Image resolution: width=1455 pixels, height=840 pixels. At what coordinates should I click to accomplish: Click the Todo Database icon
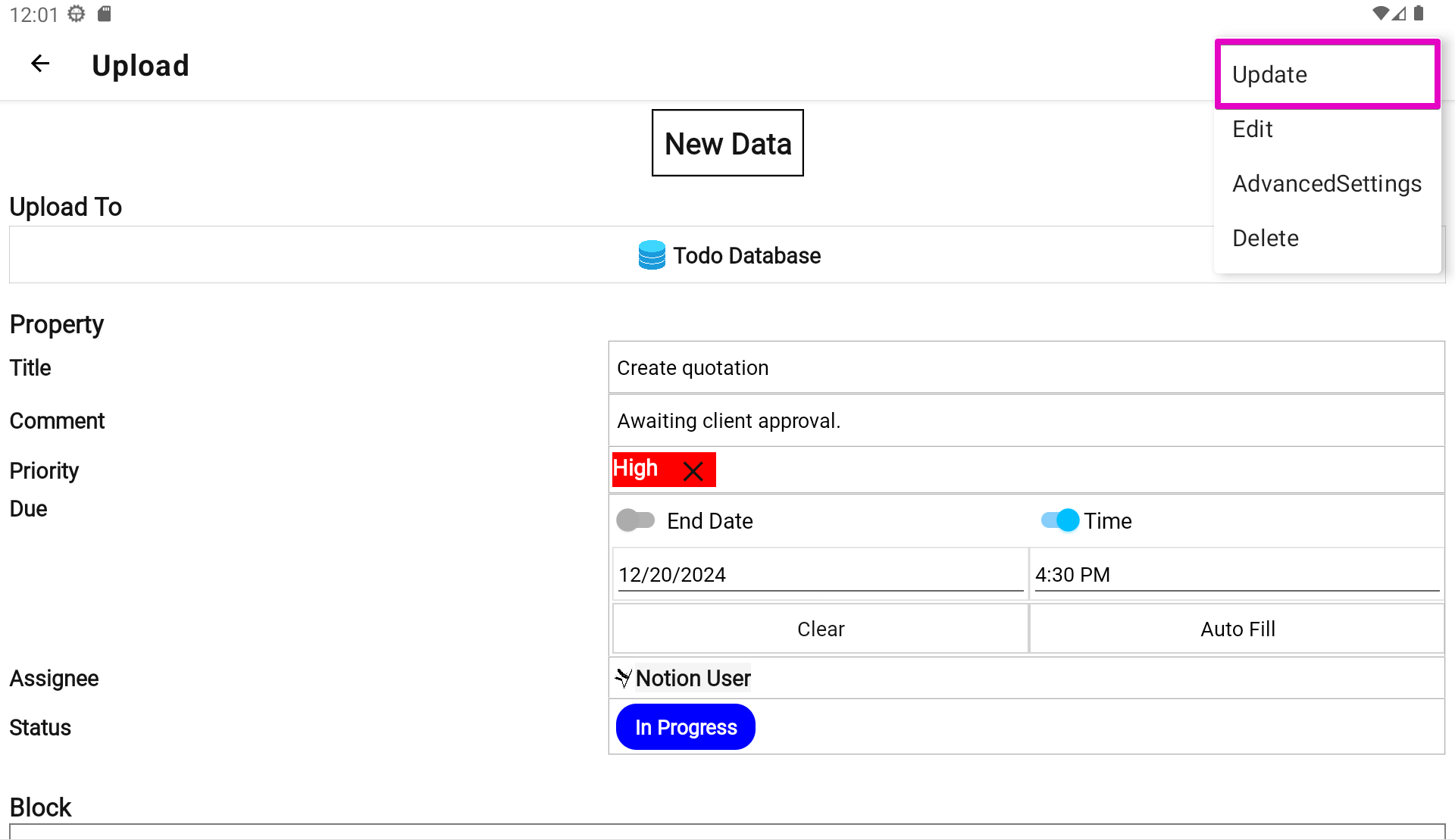pyautogui.click(x=651, y=255)
